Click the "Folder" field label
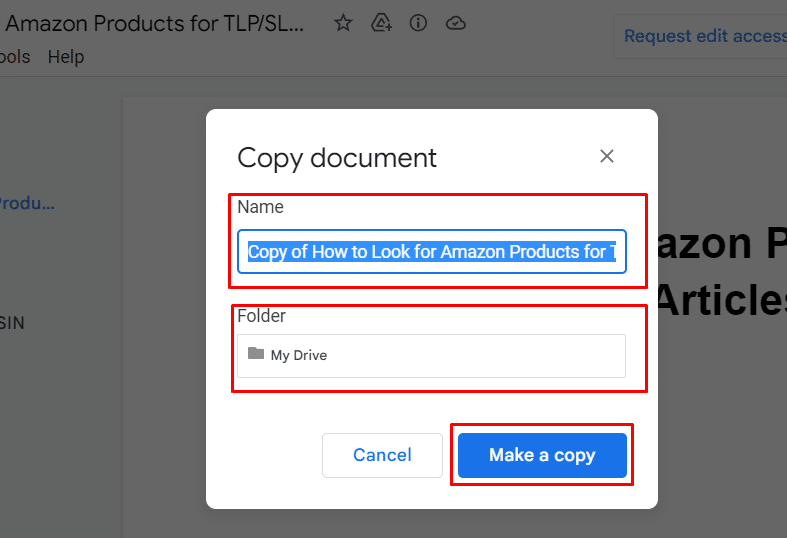 tap(261, 316)
